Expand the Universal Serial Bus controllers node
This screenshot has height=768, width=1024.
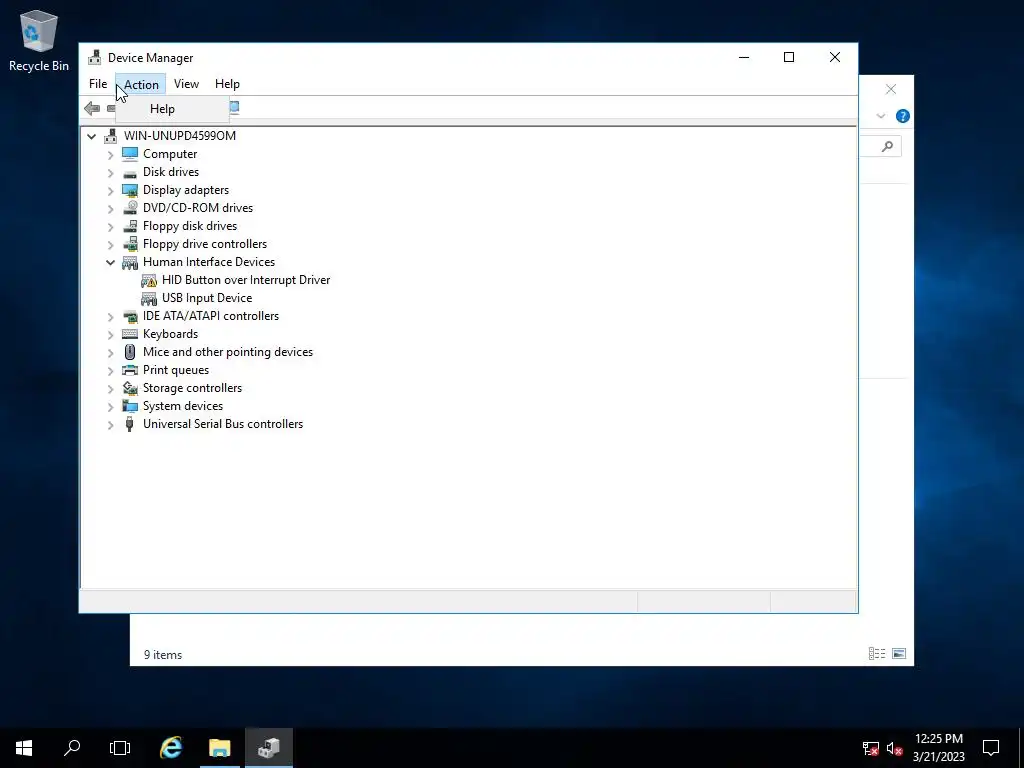pos(110,424)
